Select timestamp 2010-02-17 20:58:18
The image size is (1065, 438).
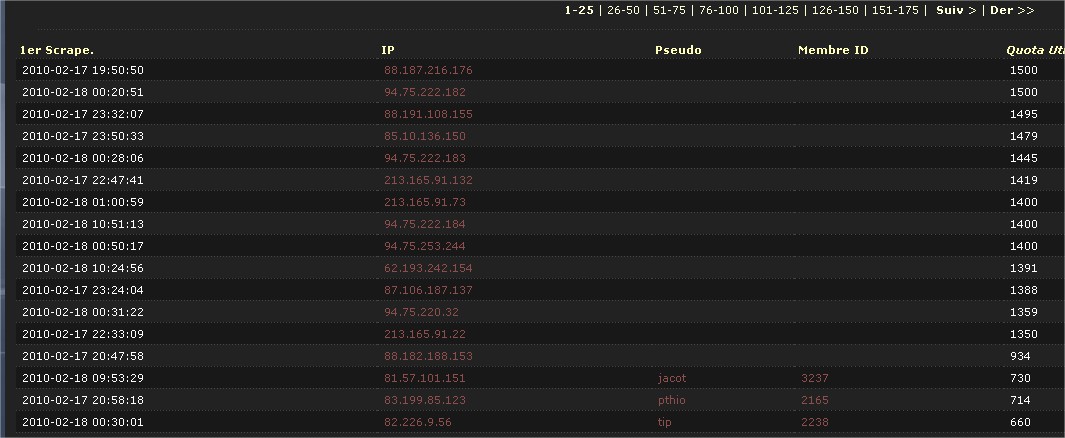coord(83,400)
